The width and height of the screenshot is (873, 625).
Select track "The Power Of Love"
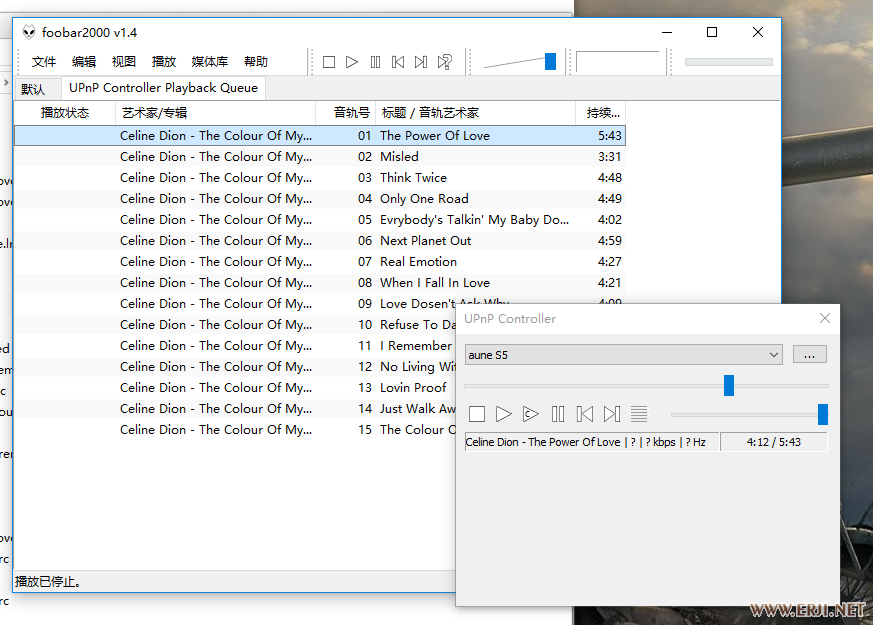coord(320,136)
